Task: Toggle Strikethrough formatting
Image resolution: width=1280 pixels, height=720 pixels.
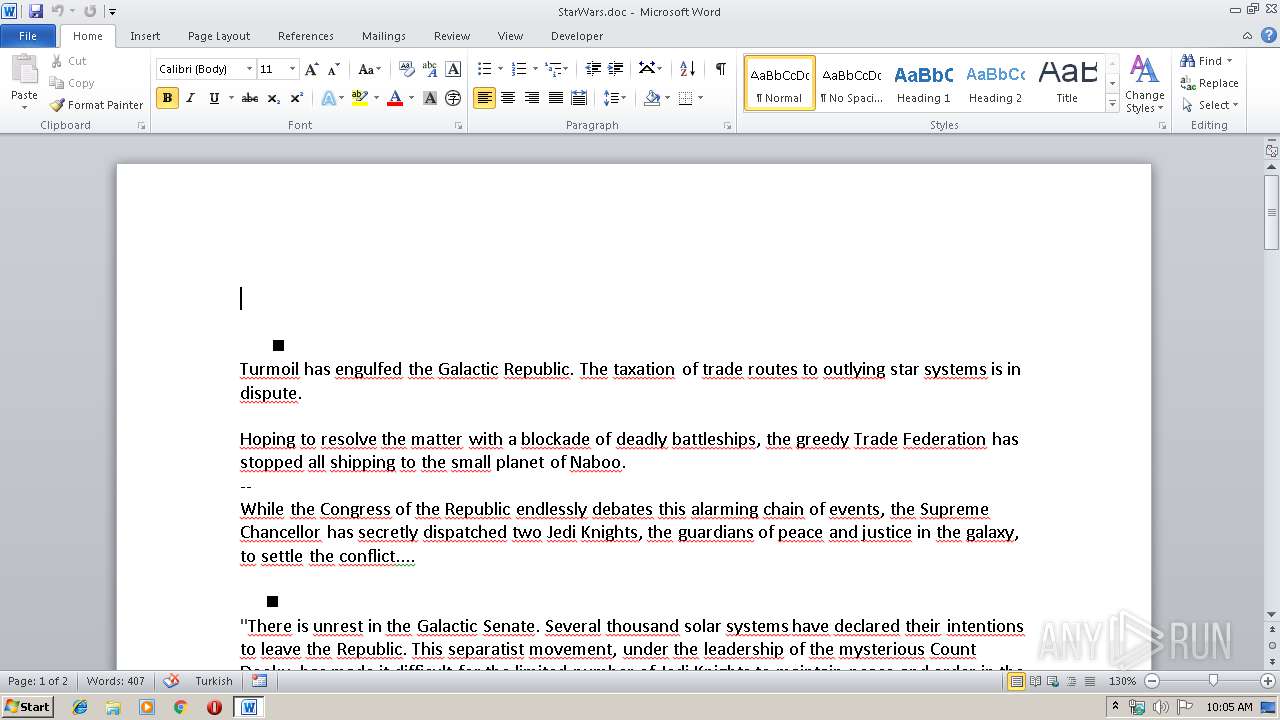Action: tap(250, 98)
